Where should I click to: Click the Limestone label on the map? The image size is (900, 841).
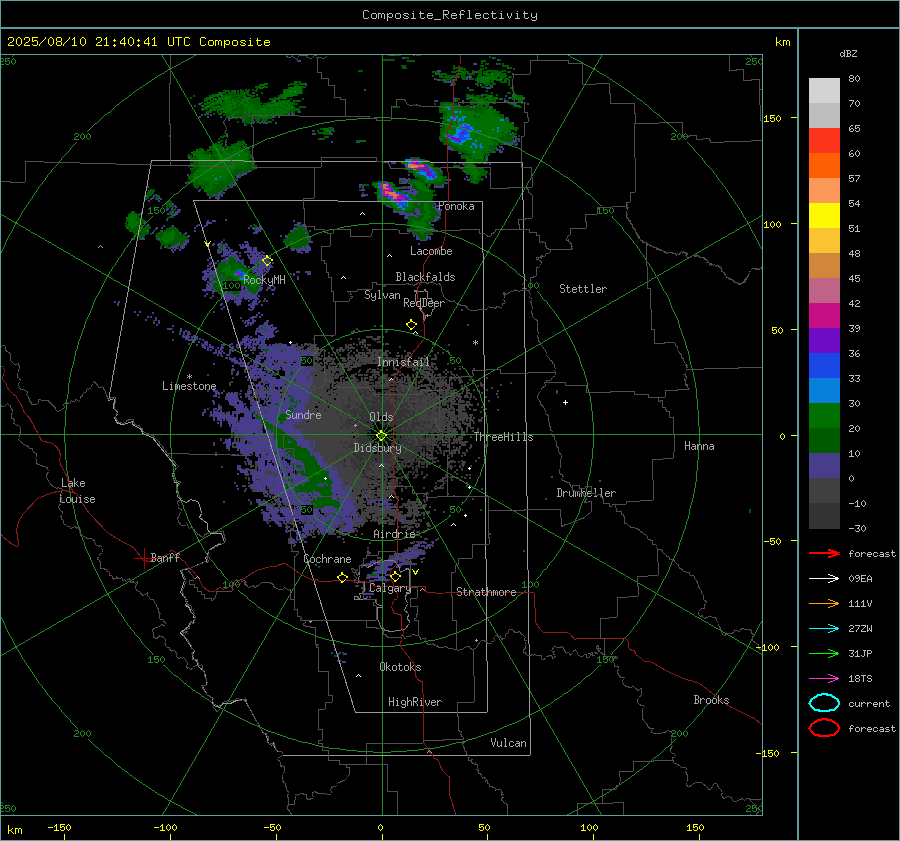189,386
